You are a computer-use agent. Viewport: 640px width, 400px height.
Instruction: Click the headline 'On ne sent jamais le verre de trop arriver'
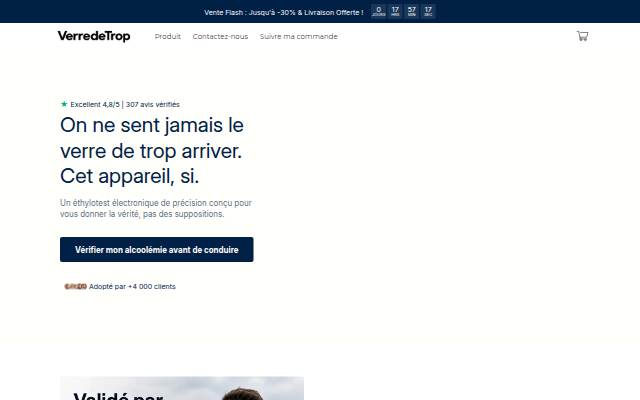click(151, 151)
